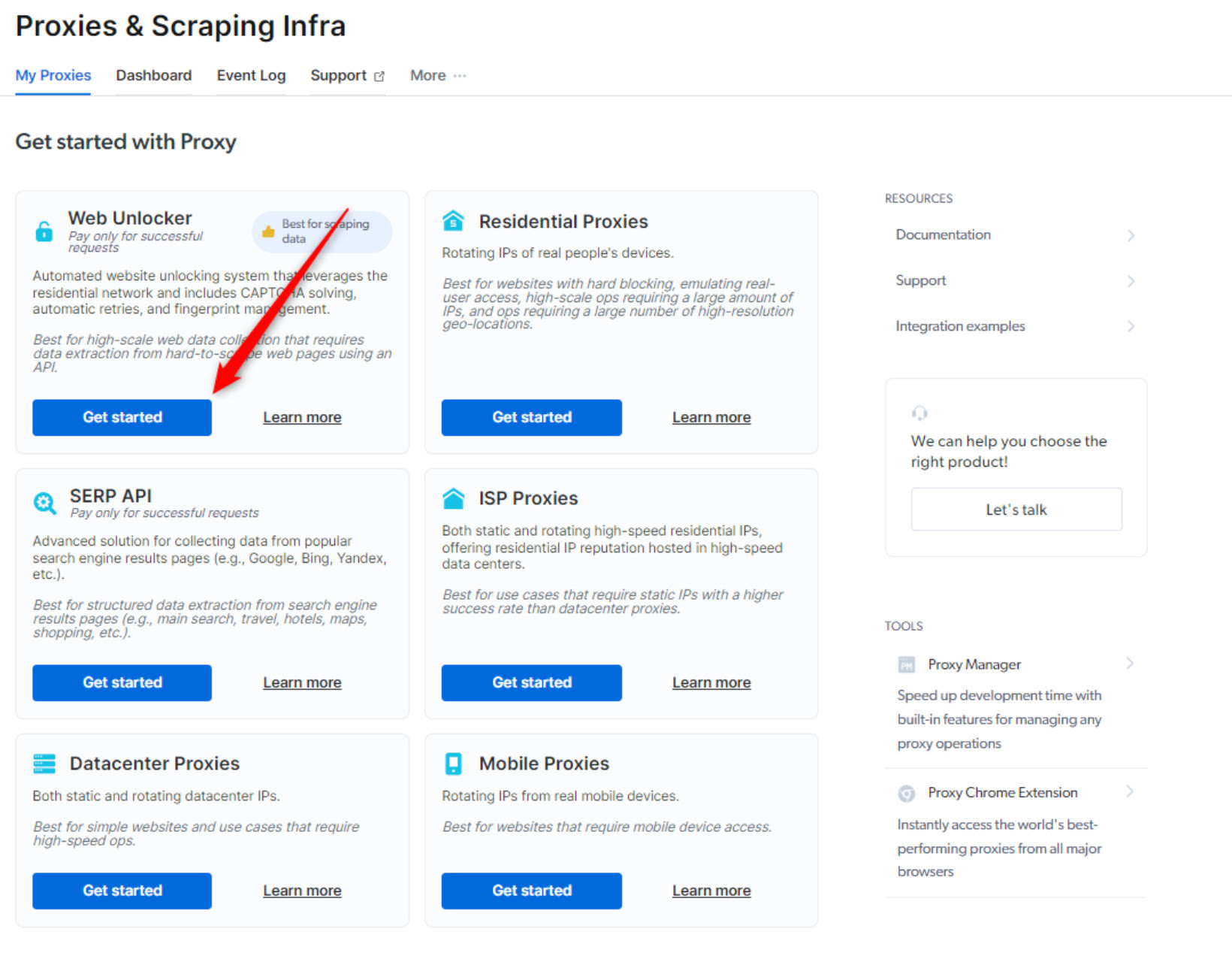
Task: Click the Datacenter Proxies server icon
Action: pos(44,764)
